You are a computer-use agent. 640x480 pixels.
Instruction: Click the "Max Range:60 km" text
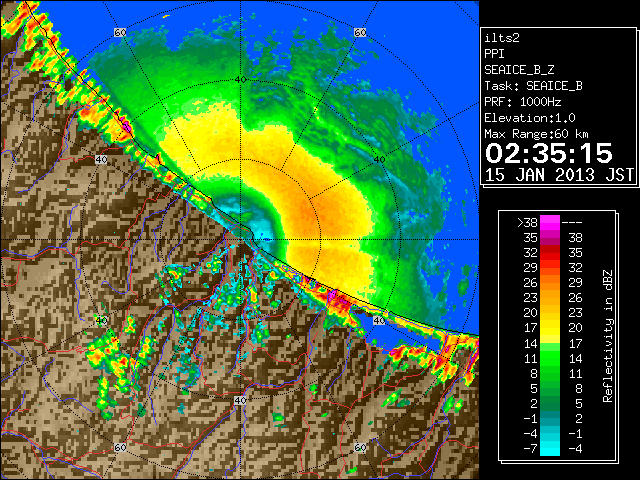(x=536, y=134)
